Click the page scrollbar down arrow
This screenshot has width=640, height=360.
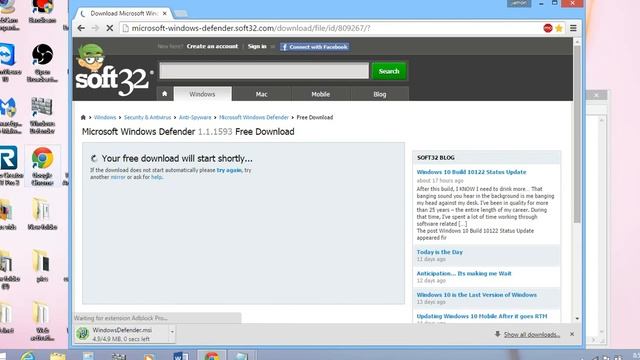[x=577, y=318]
